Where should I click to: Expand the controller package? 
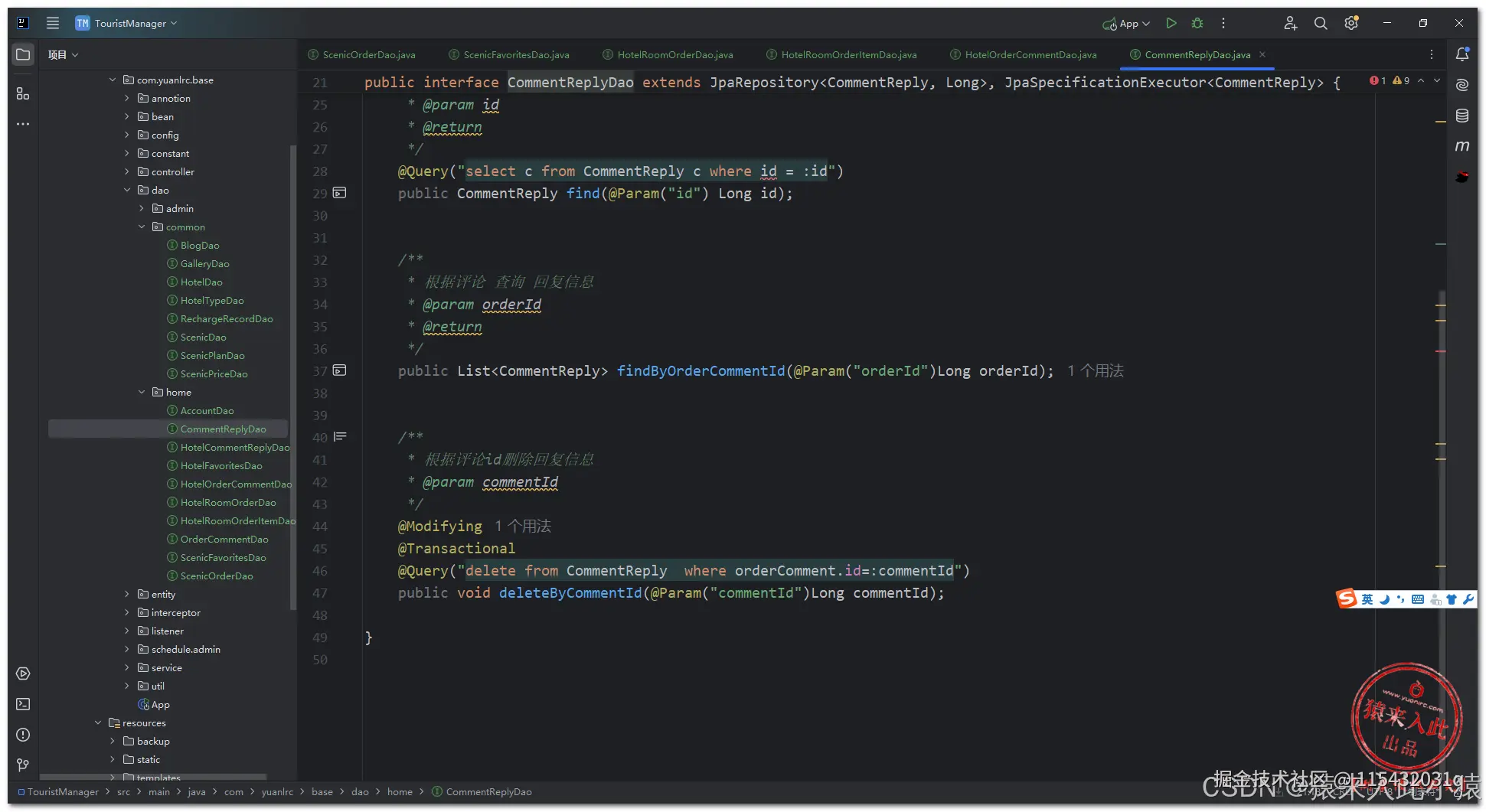[x=127, y=171]
